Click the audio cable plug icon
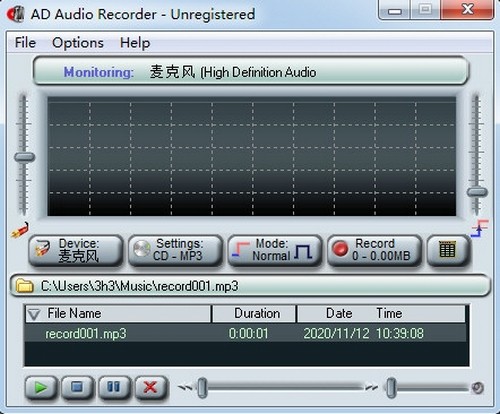Viewport: 500px width, 414px height. [20, 230]
